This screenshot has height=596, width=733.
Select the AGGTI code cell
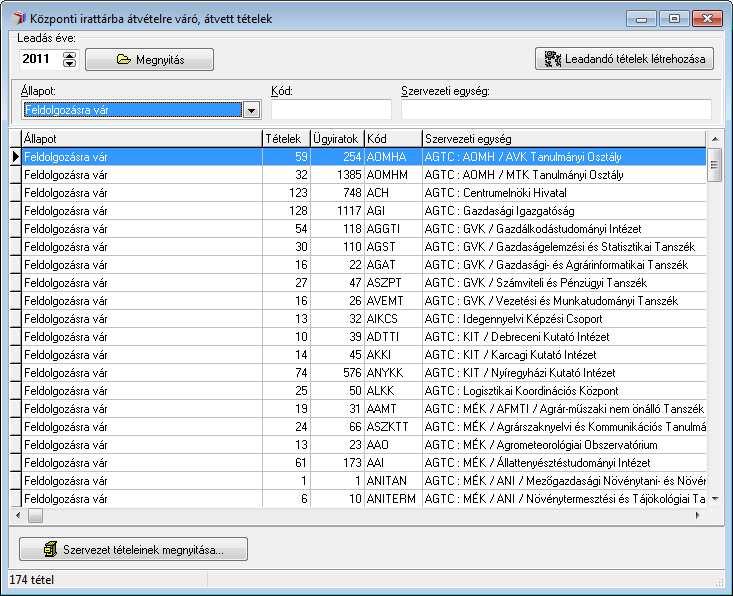click(393, 229)
